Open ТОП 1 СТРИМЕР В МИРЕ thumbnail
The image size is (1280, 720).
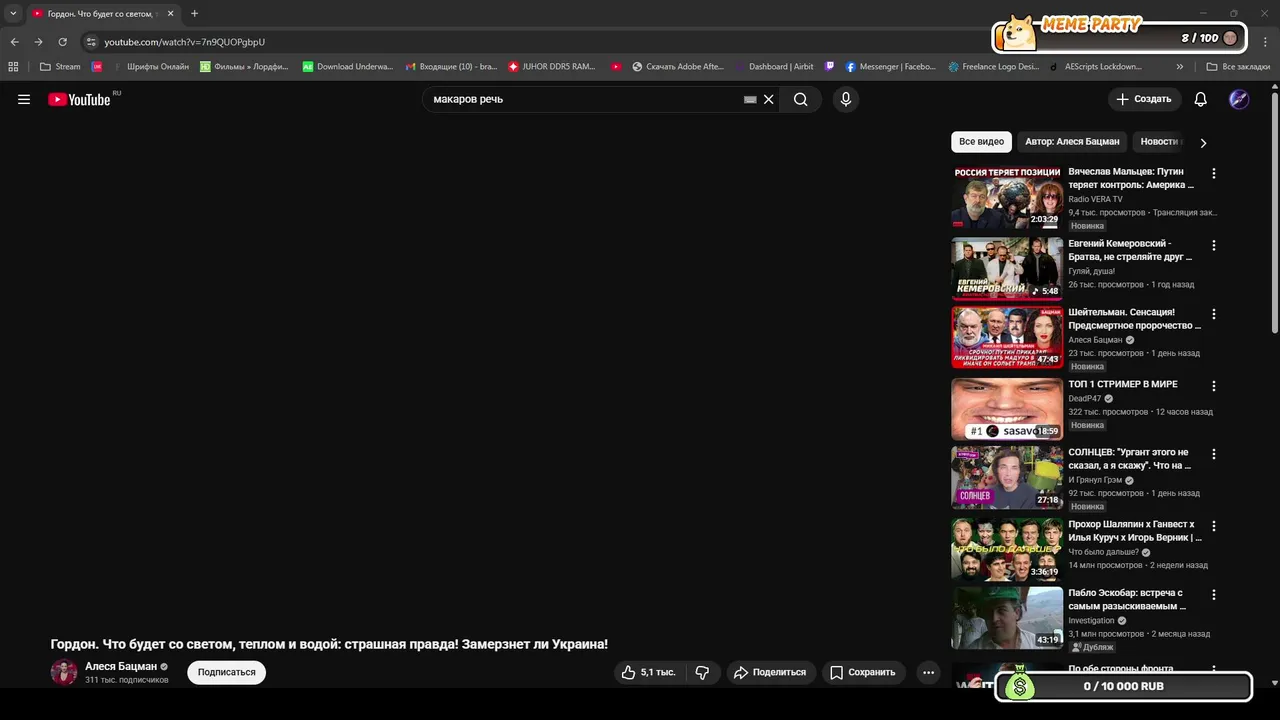point(1007,409)
